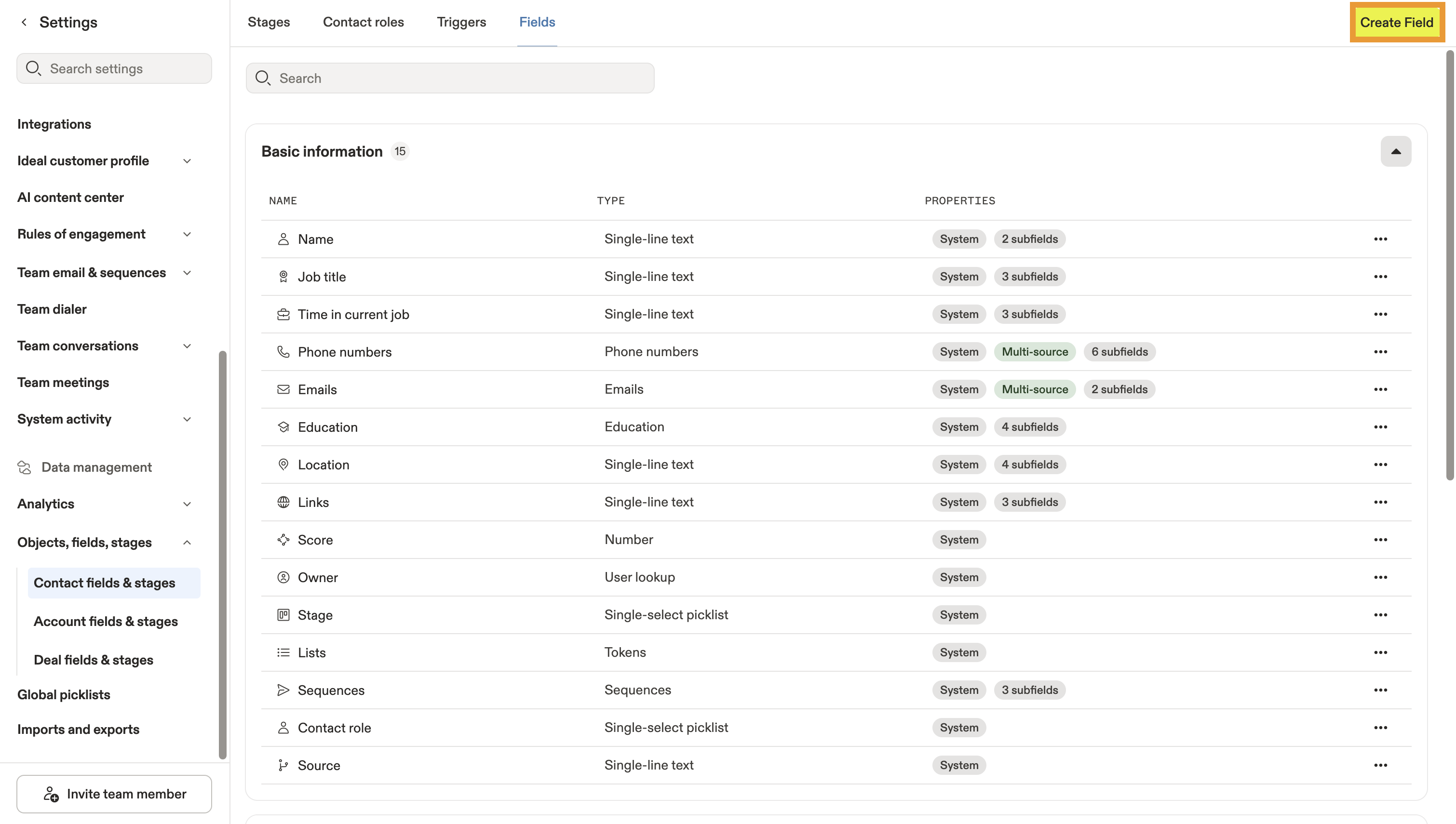Viewport: 1456px width, 824px height.
Task: Click the user circle icon beside Owner
Action: coord(283,577)
